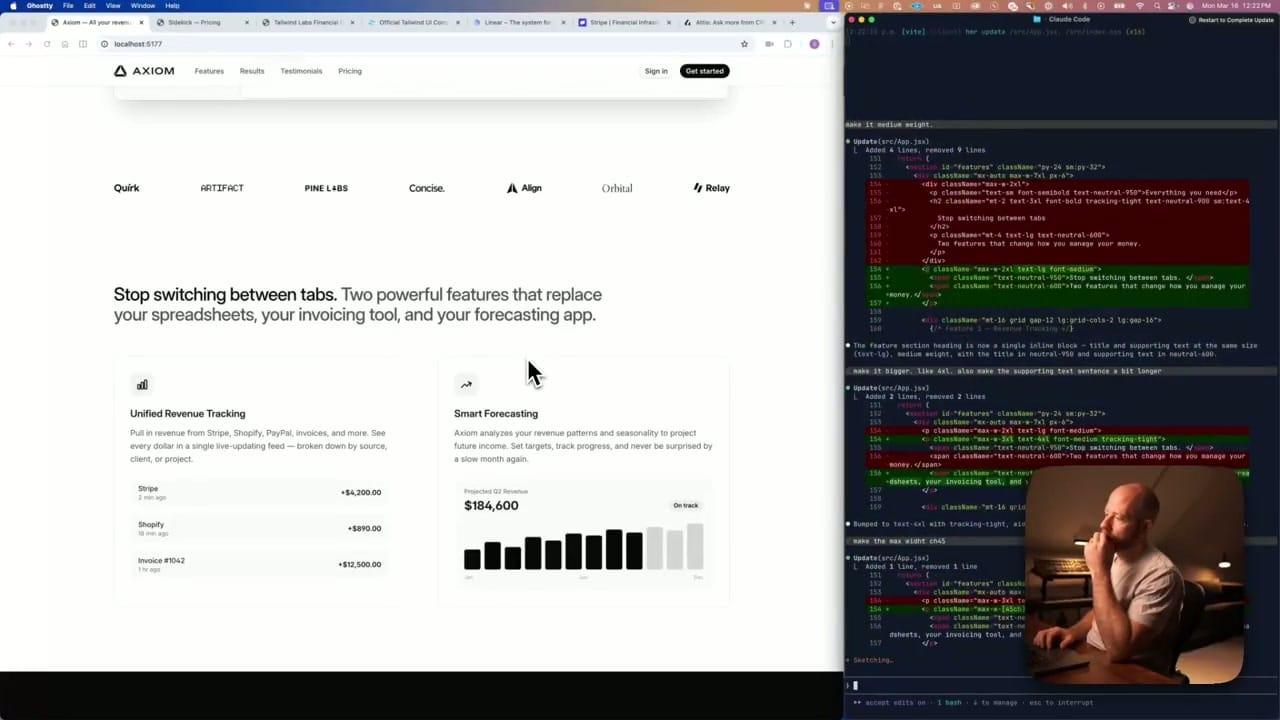This screenshot has width=1280, height=720.
Task: Open the Testimonials navigation link
Action: [301, 70]
